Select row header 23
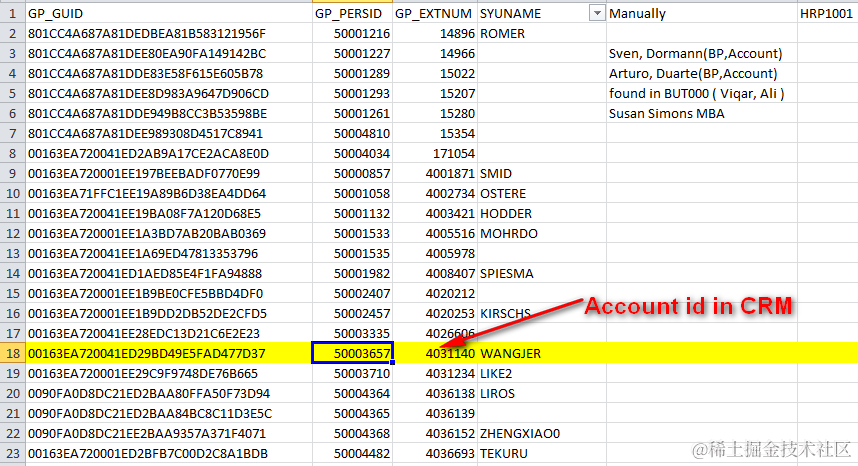The height and width of the screenshot is (466, 858). (x=13, y=453)
